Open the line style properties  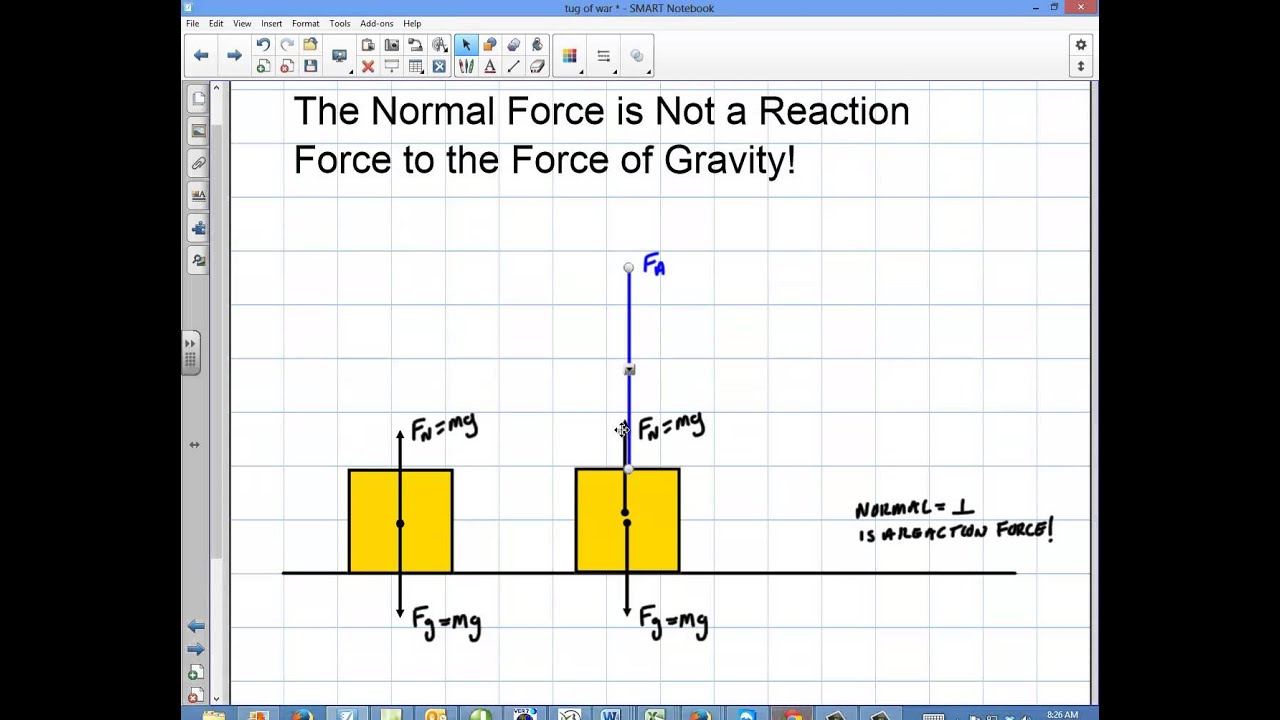pyautogui.click(x=604, y=57)
